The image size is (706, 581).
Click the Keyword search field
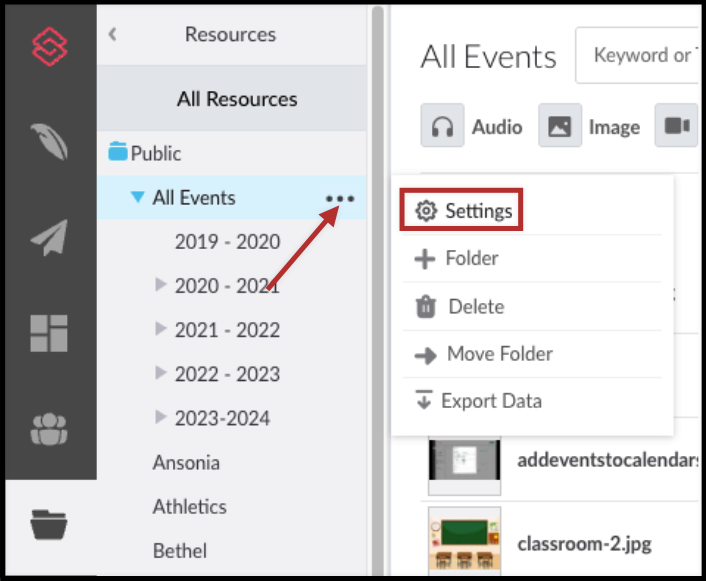pyautogui.click(x=637, y=55)
